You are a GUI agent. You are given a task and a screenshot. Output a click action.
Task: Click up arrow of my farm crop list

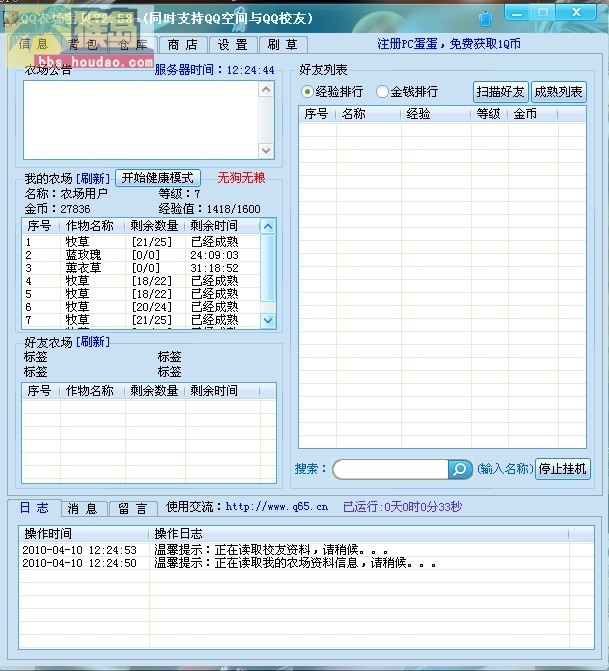[x=268, y=226]
